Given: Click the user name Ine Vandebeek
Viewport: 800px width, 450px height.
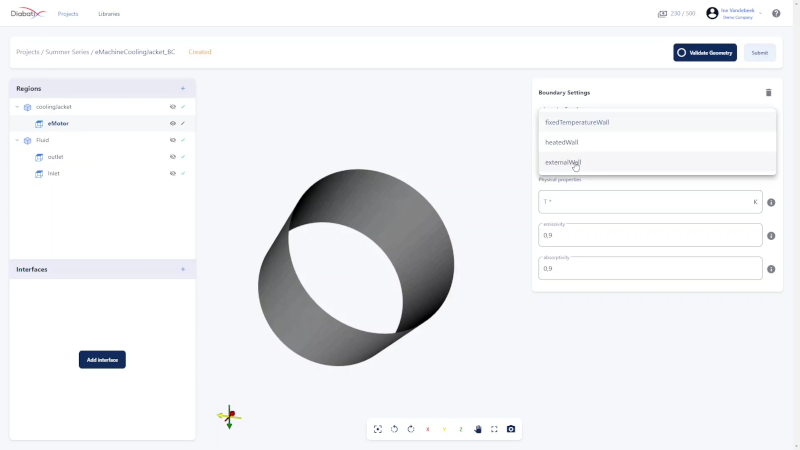Looking at the screenshot, I should [737, 10].
